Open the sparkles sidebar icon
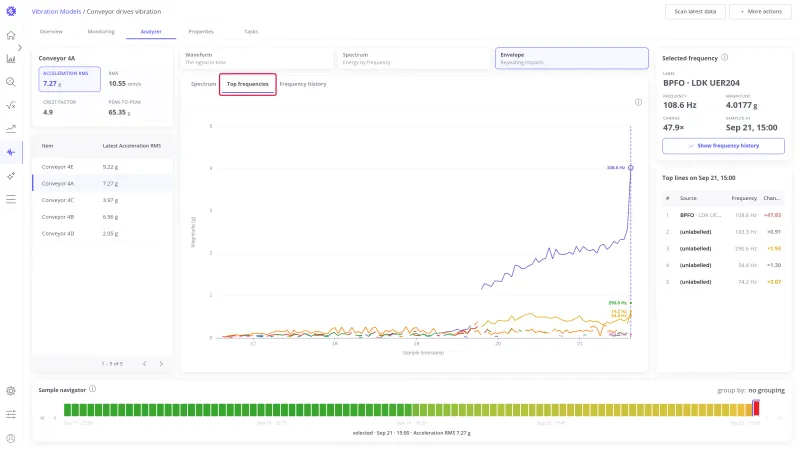This screenshot has width=800, height=450. [x=11, y=176]
